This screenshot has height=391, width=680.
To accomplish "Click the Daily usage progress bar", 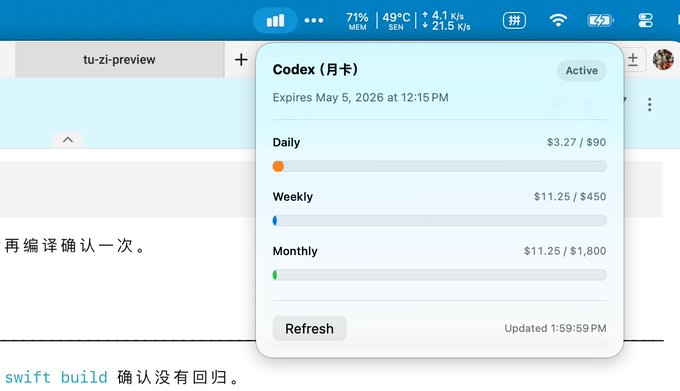I will tap(439, 166).
